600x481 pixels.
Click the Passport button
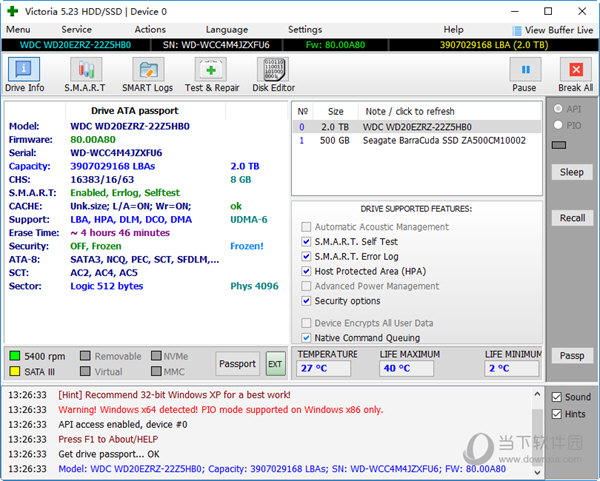(x=238, y=364)
